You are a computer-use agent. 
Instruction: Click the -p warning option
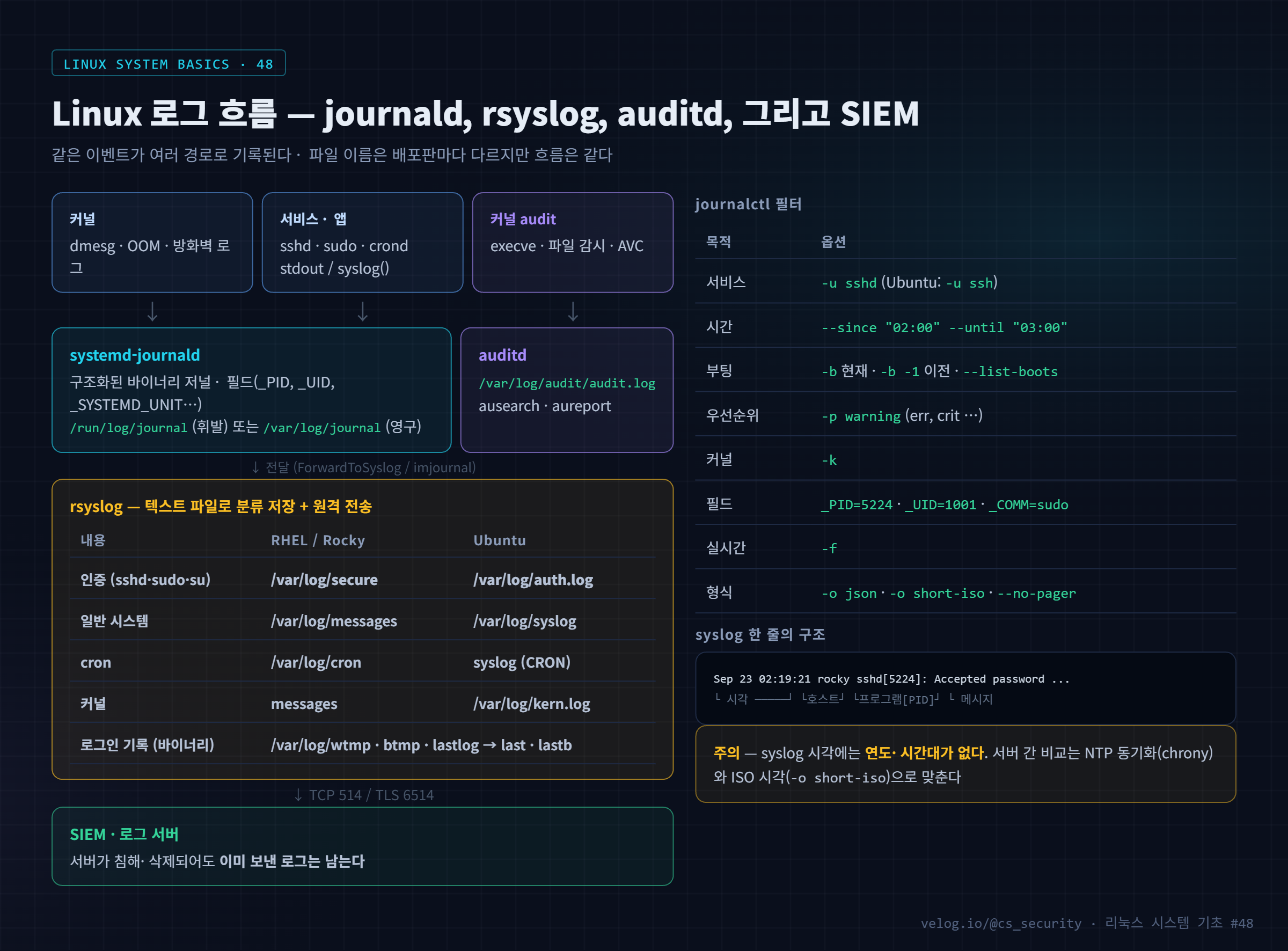click(861, 416)
